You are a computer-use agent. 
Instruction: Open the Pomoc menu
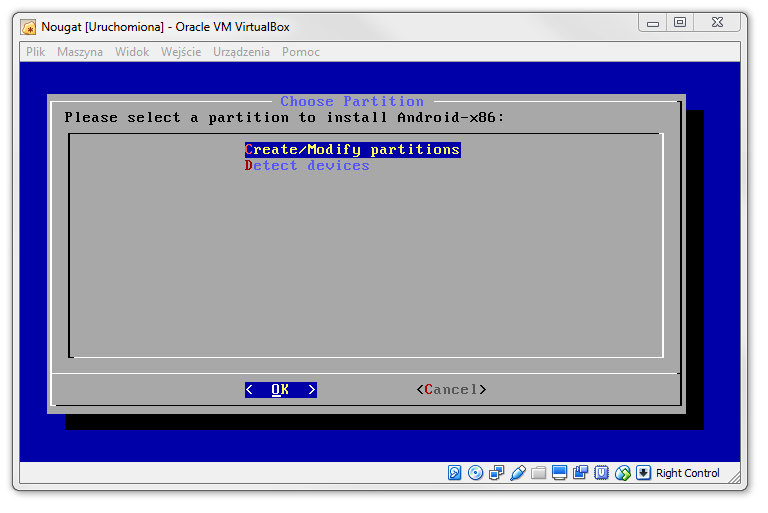coord(301,52)
